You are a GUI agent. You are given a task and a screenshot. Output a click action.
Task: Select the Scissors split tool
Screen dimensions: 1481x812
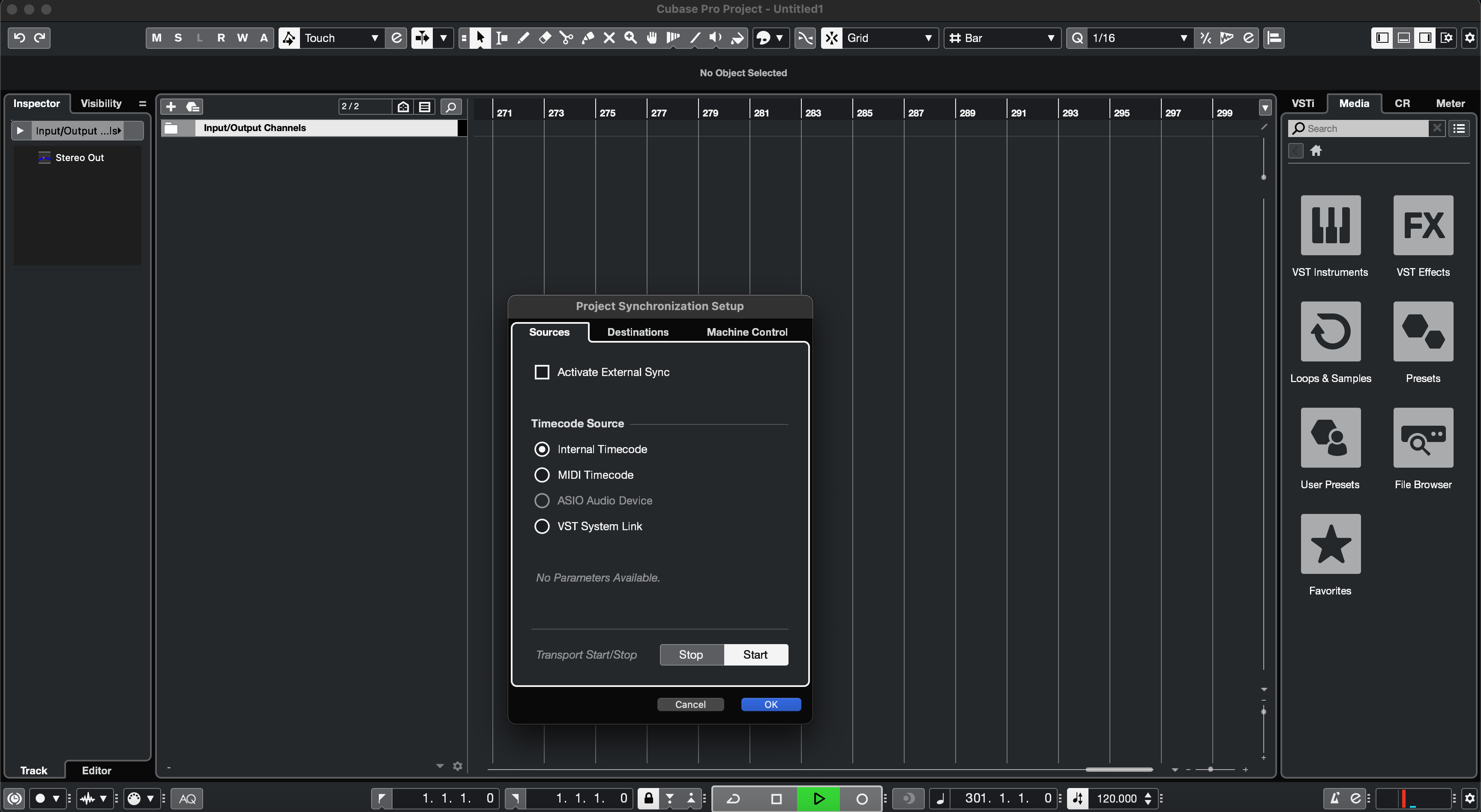566,38
